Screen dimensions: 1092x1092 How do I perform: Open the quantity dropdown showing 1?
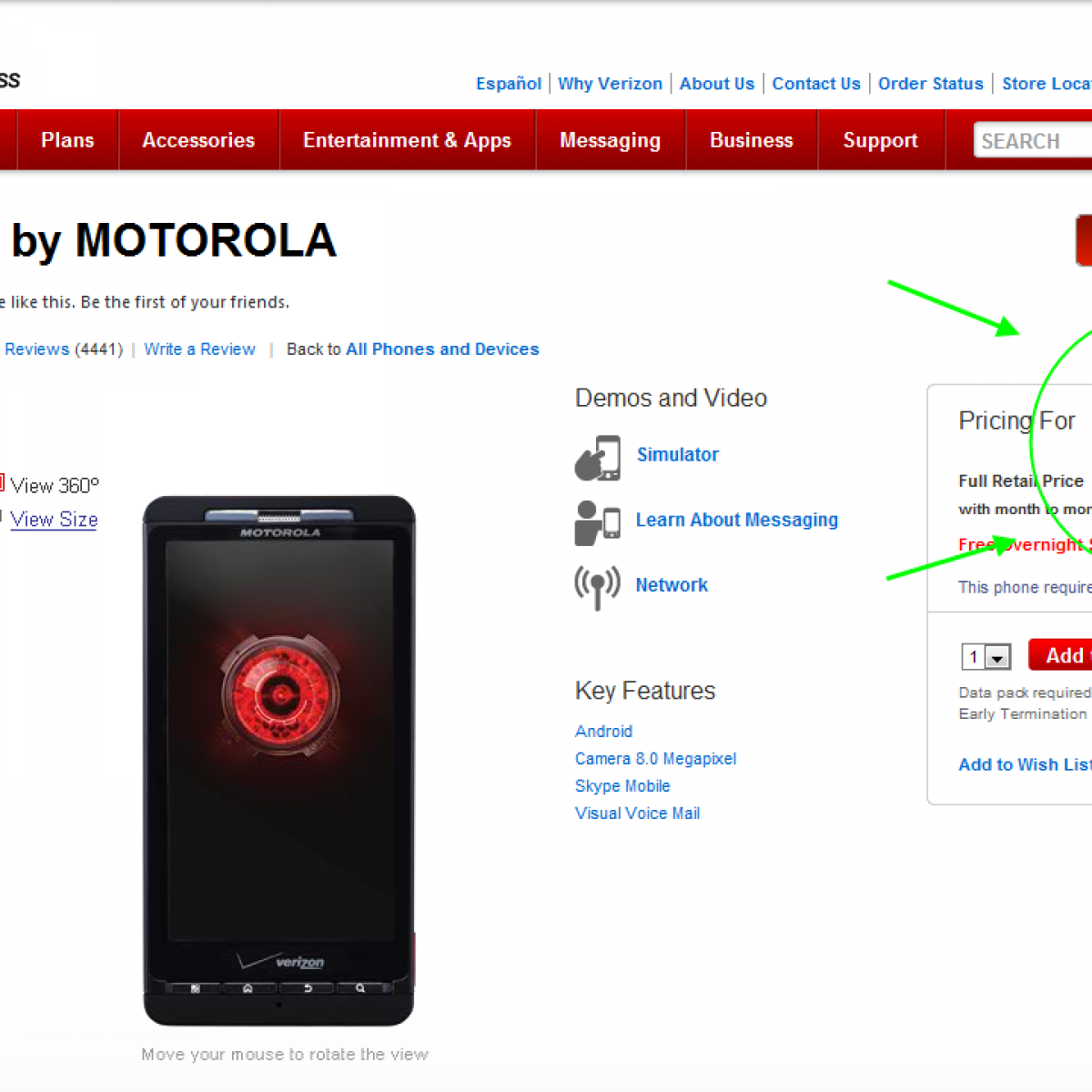pos(986,656)
